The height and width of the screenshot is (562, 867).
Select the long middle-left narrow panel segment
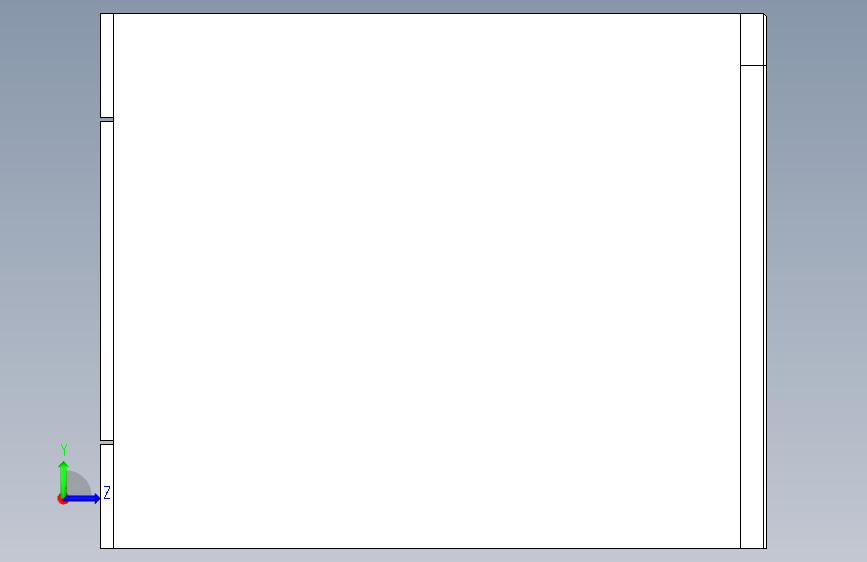107,281
